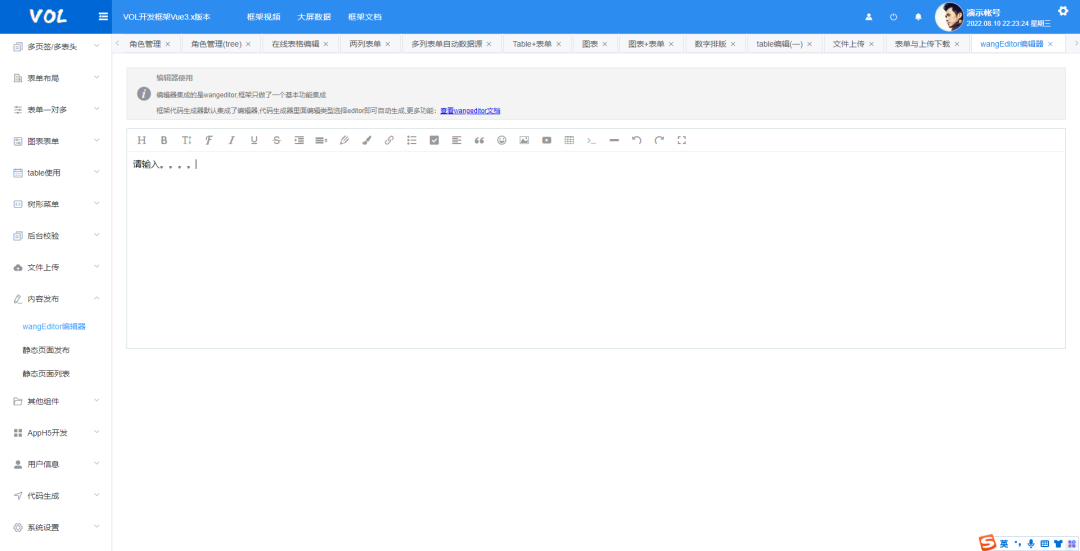Open notifications bell icon
1080x551 pixels.
918,17
